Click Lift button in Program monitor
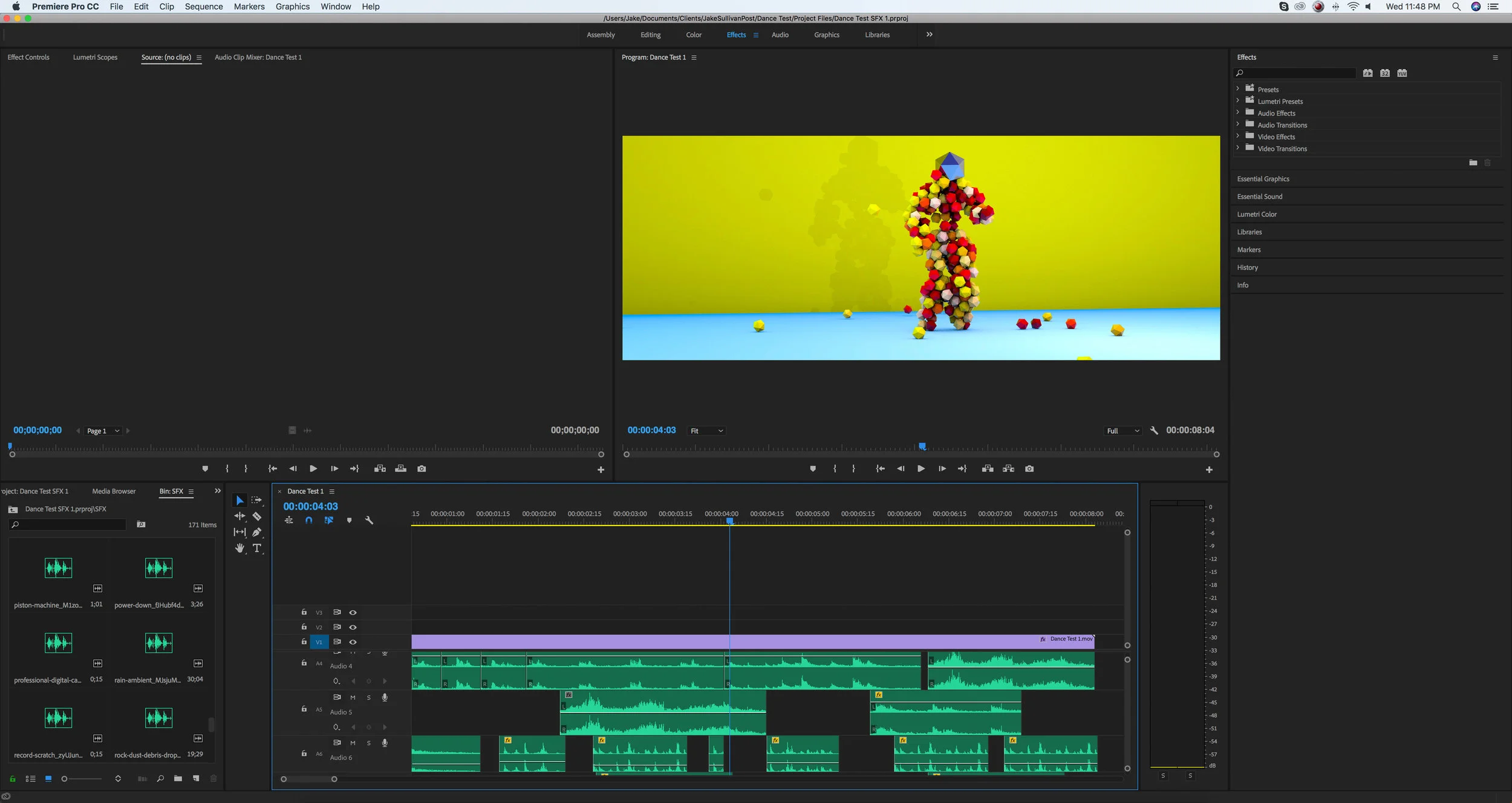The width and height of the screenshot is (1512, 803). coord(988,469)
